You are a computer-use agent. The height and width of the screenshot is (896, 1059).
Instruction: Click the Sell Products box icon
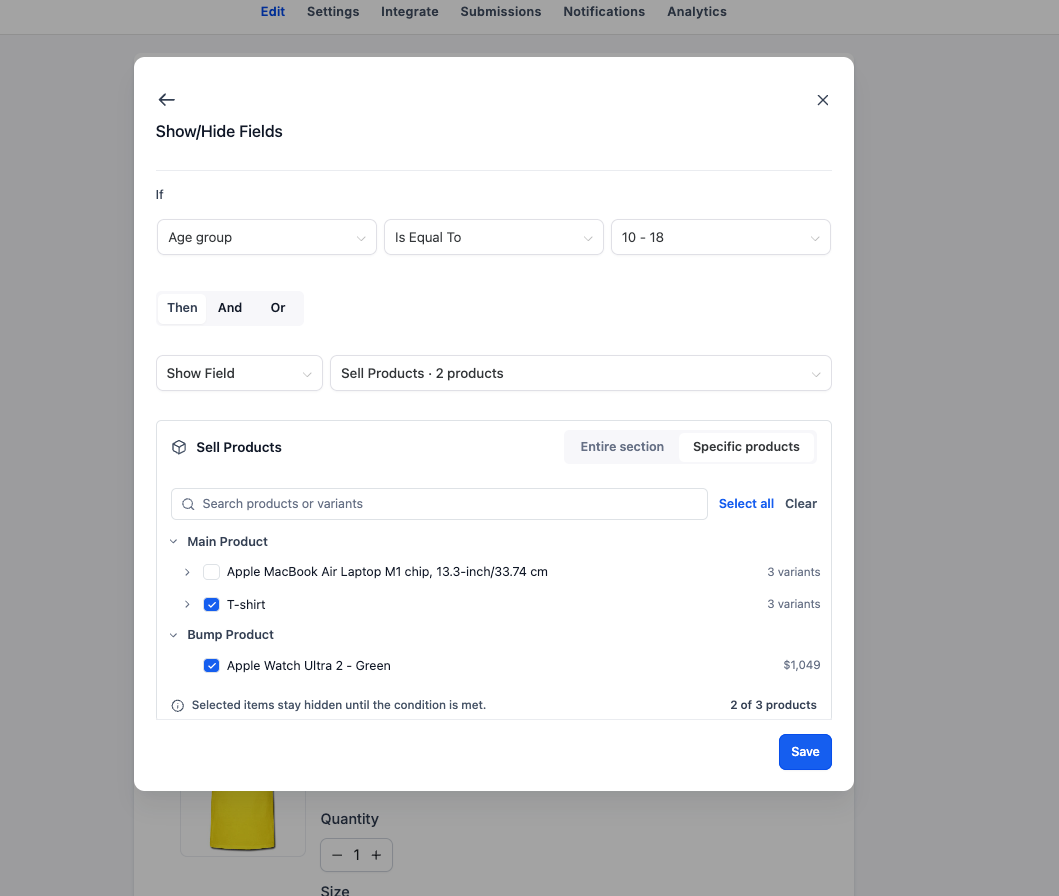coord(179,447)
